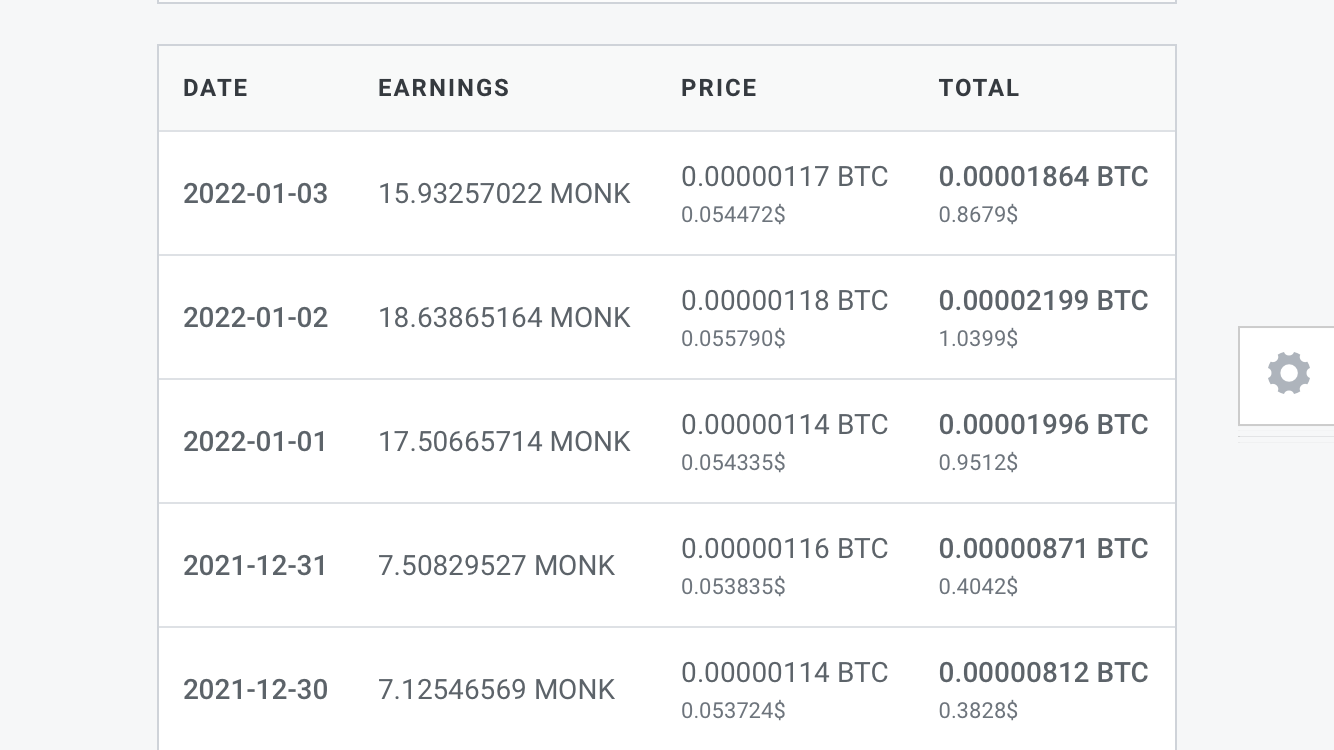Click earnings 15.93257022 MONK
Image resolution: width=1334 pixels, height=750 pixels.
(x=504, y=193)
